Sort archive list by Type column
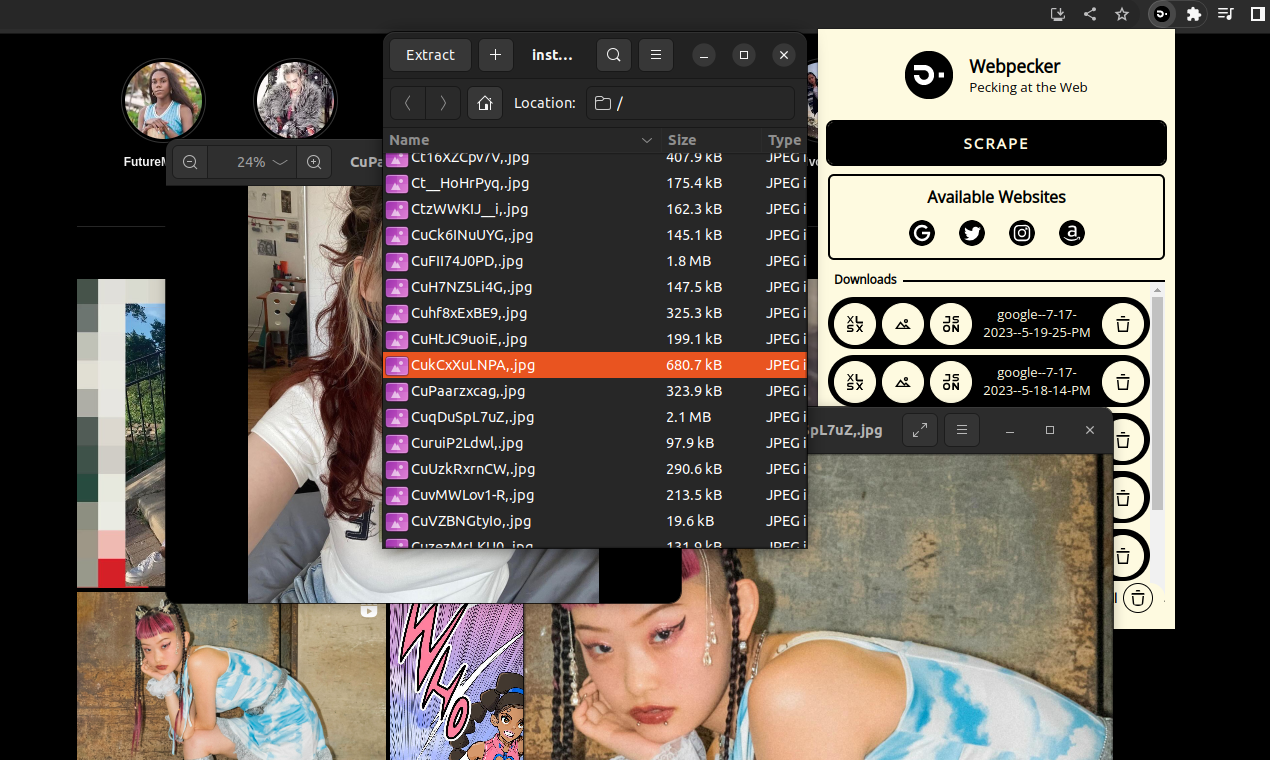The width and height of the screenshot is (1270, 760). coord(784,140)
